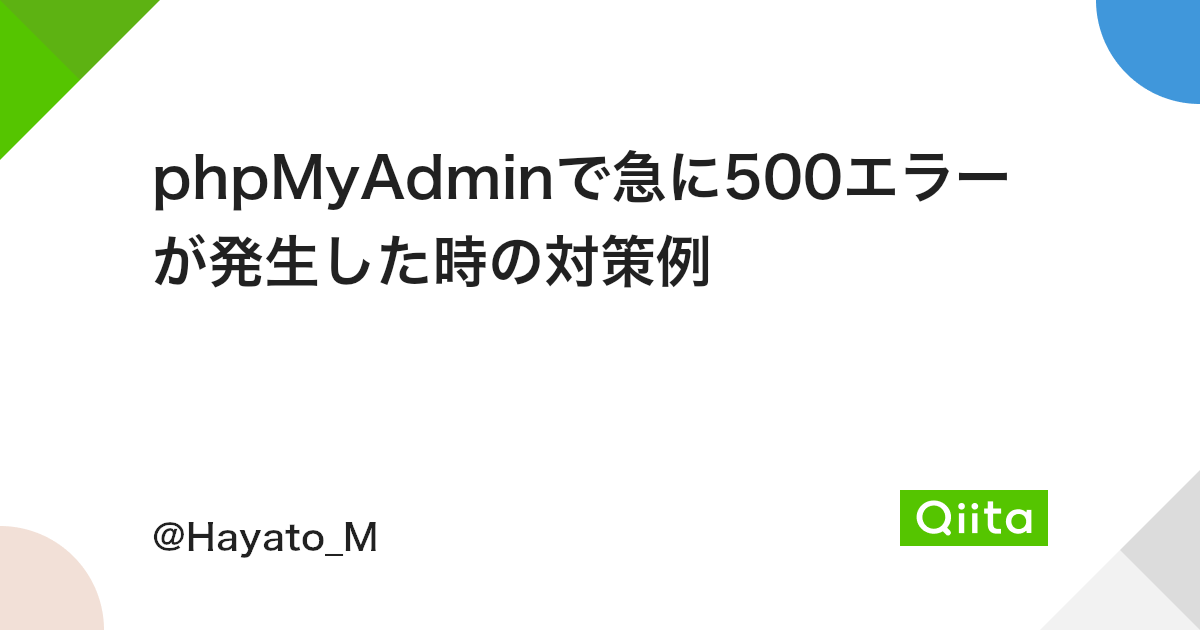Click the letters iita in the logo
The height and width of the screenshot is (630, 1200).
992,518
